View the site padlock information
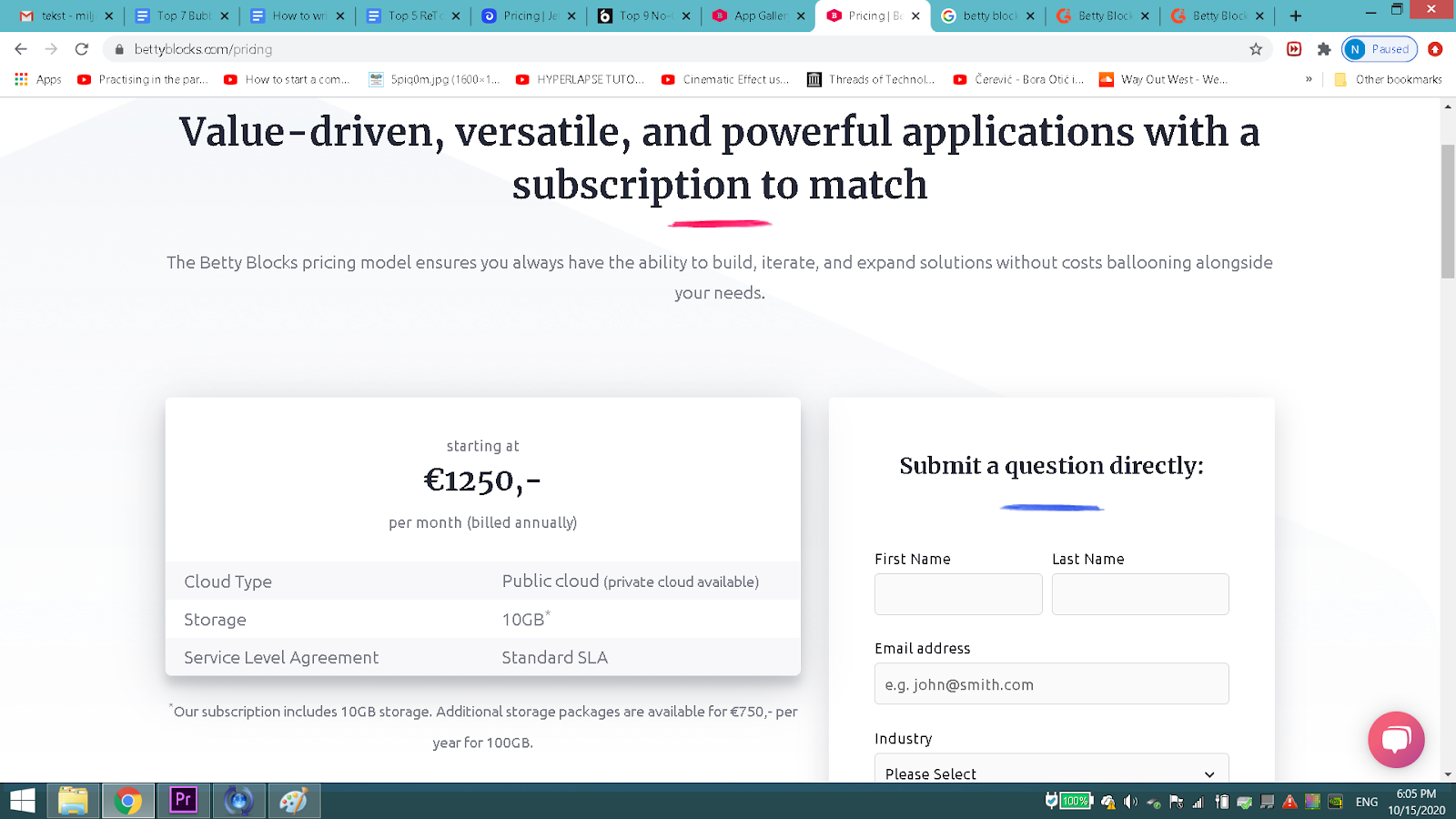Viewport: 1456px width, 819px height. pos(119,49)
